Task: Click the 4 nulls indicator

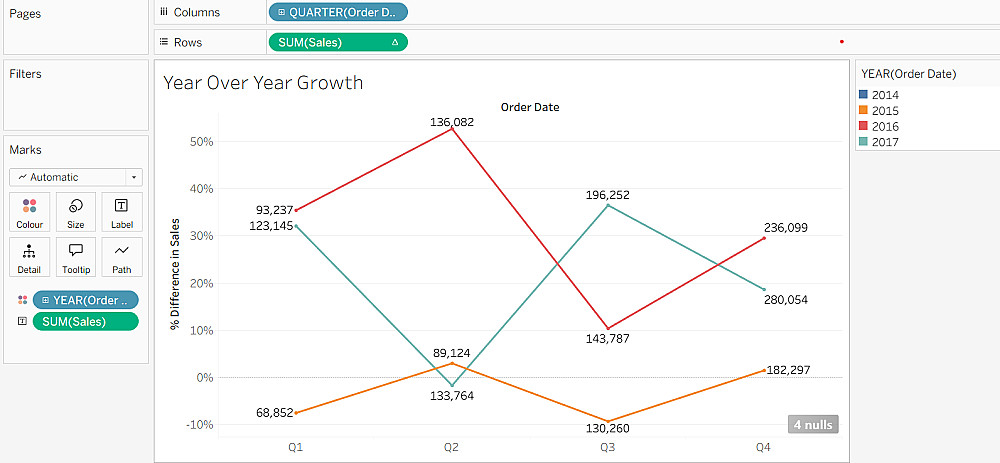Action: coord(812,424)
